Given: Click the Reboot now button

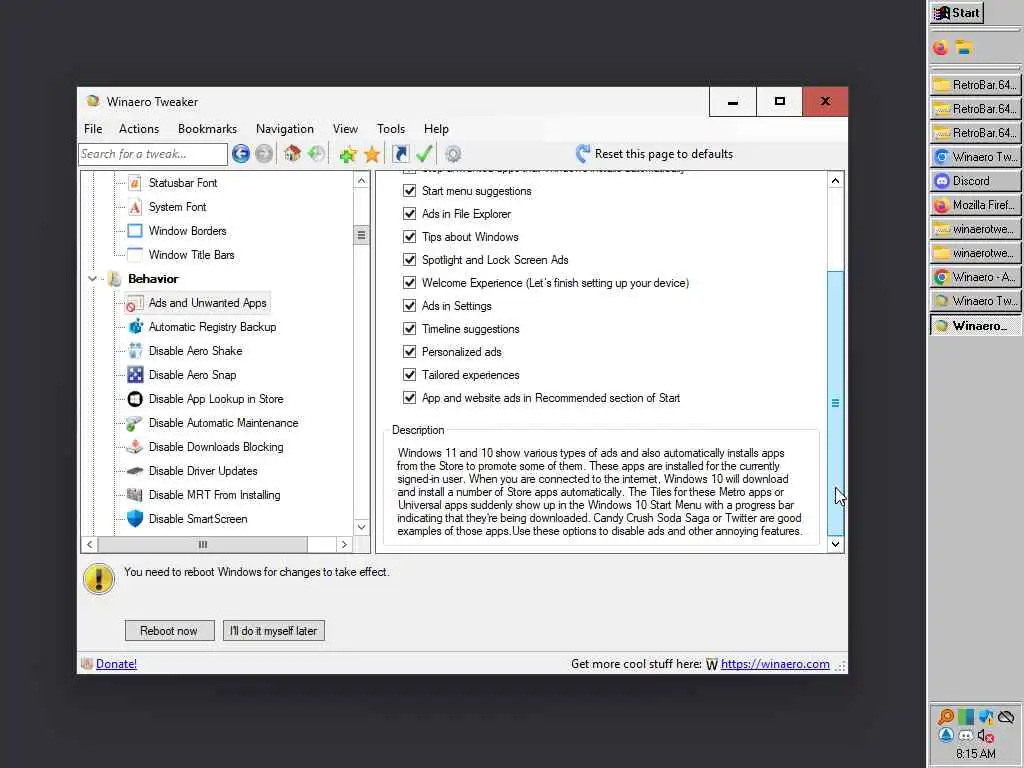Looking at the screenshot, I should click(x=169, y=631).
